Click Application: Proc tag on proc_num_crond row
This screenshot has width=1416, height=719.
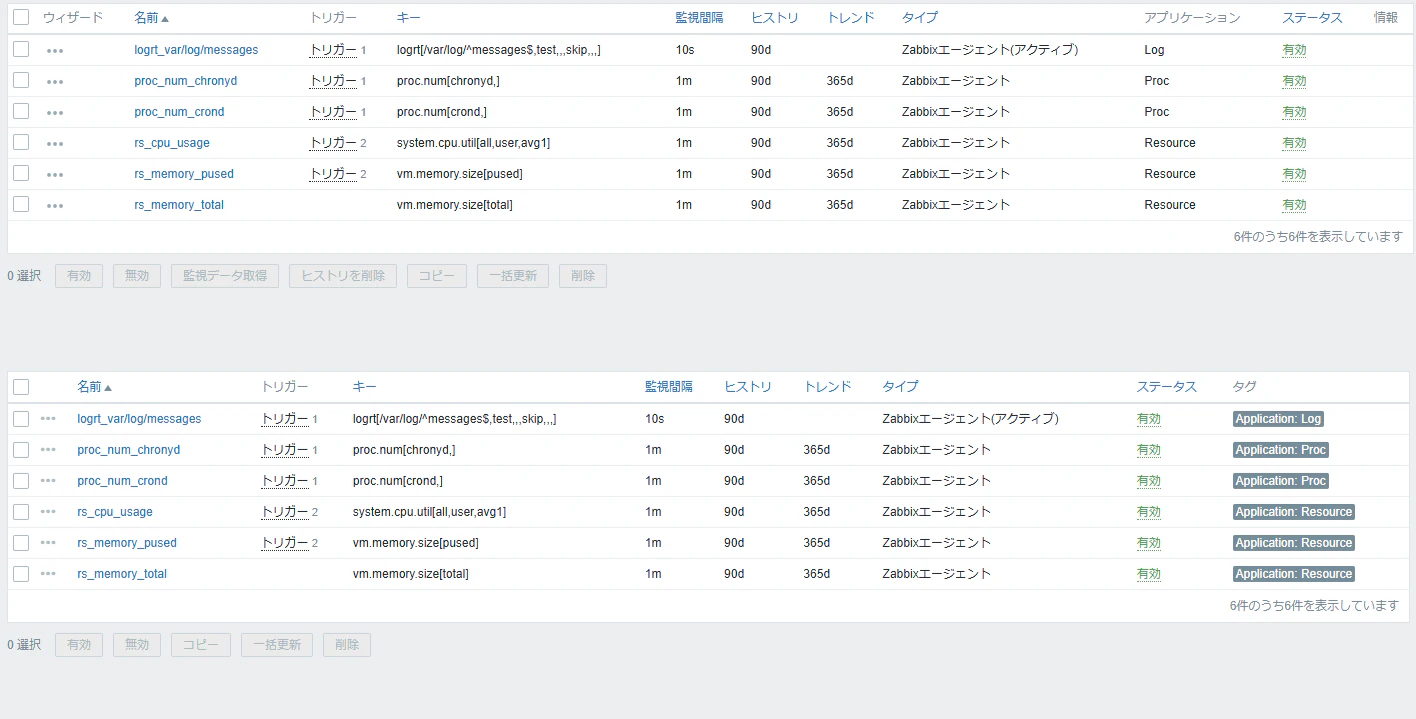(1281, 481)
